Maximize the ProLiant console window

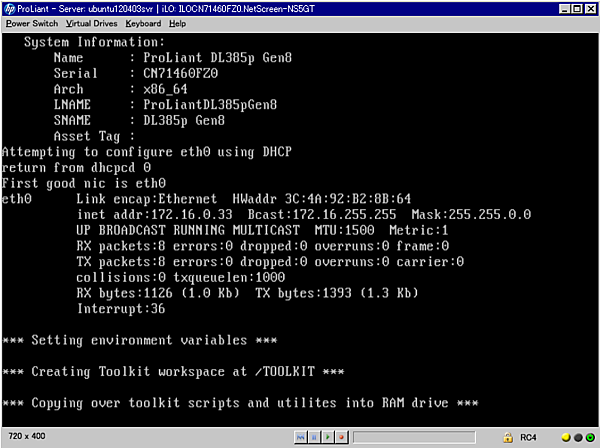pyautogui.click(x=577, y=8)
